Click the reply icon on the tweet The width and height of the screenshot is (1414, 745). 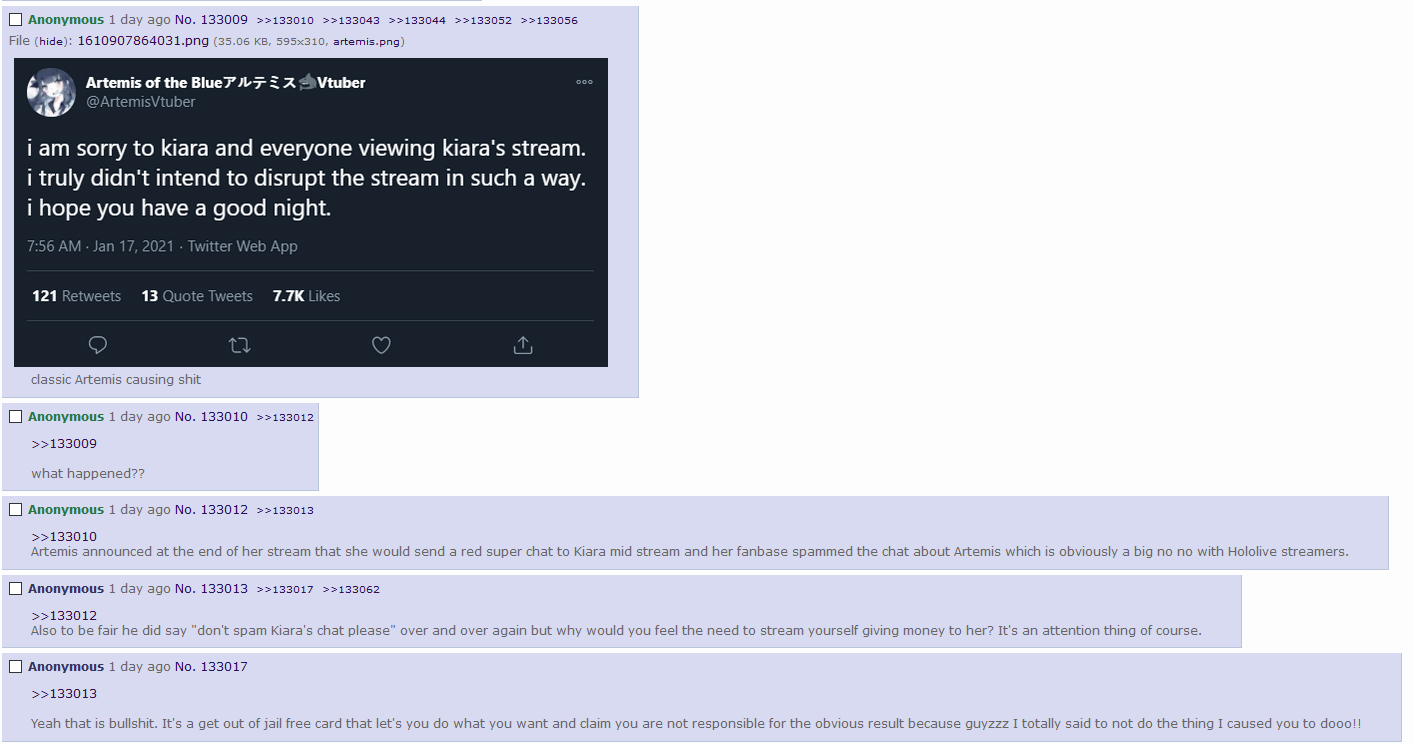click(97, 345)
